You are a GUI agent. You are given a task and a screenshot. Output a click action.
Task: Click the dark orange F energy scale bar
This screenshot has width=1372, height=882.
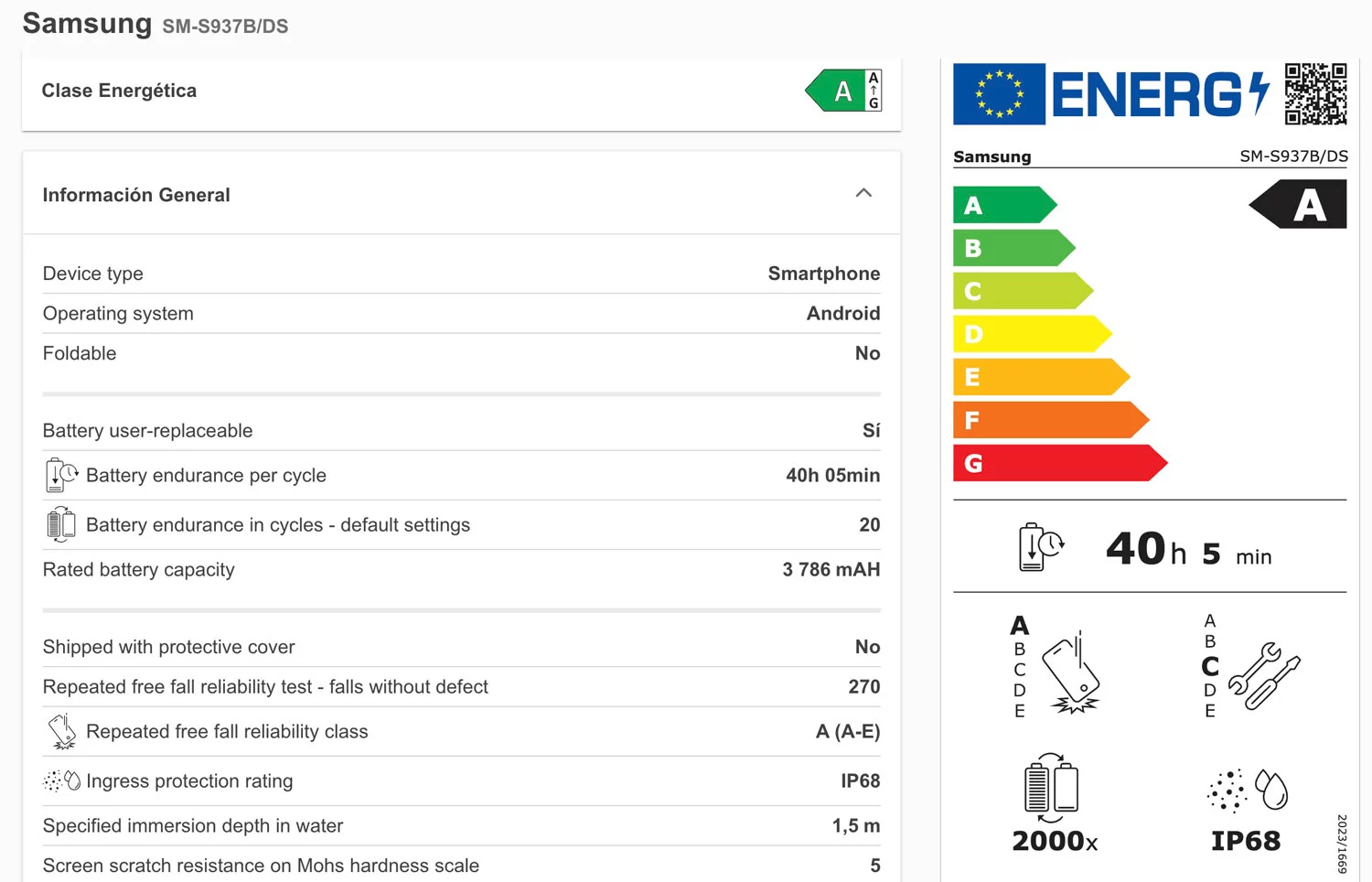pos(1051,420)
